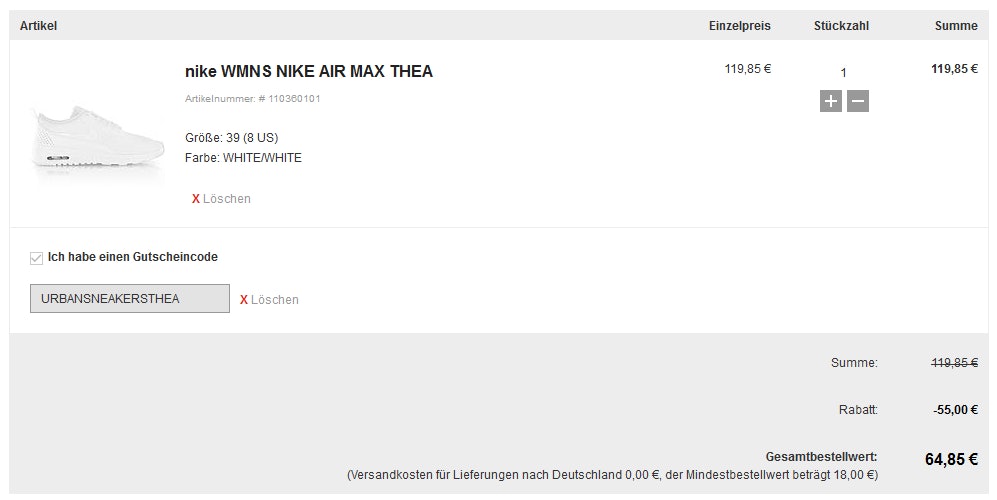This screenshot has width=997, height=500.
Task: Uncheck Ich habe einen Gutscheincode checkbox
Action: pyautogui.click(x=36, y=258)
